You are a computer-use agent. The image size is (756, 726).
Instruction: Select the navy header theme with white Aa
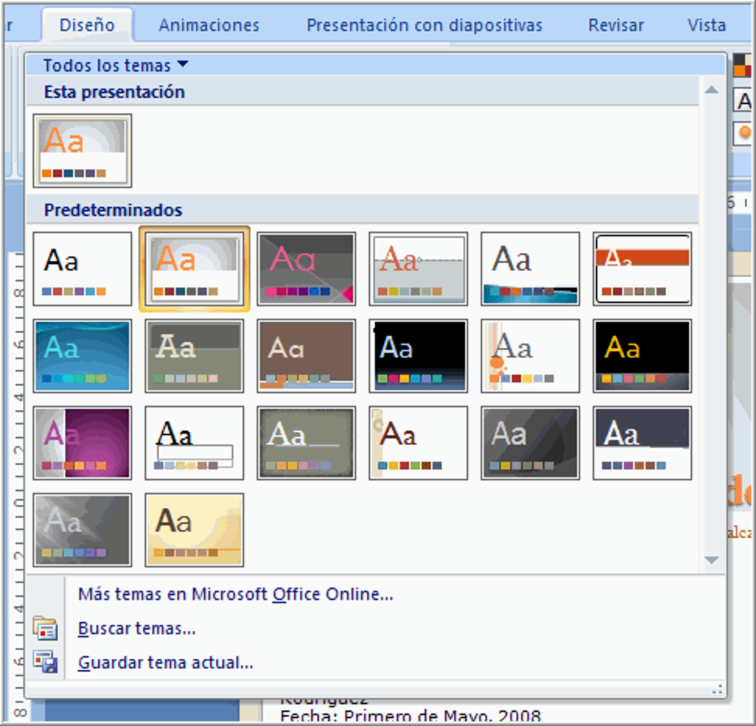click(642, 443)
